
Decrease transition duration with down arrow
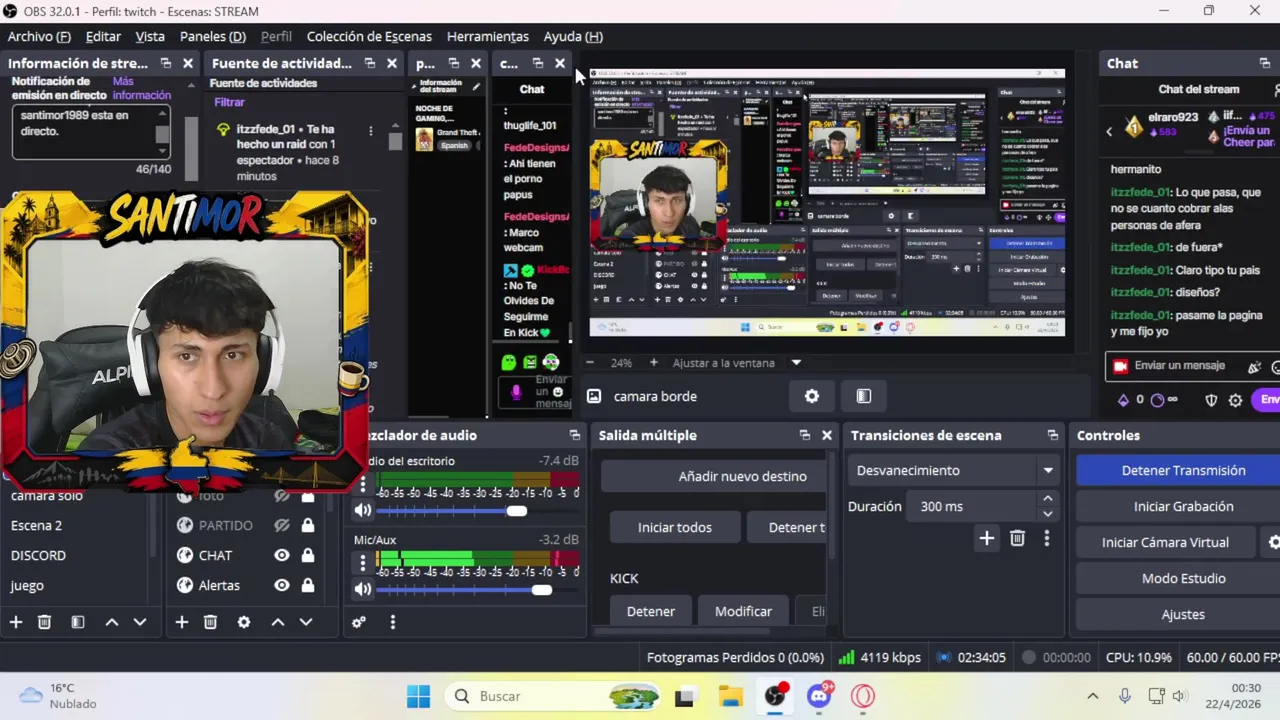1047,514
